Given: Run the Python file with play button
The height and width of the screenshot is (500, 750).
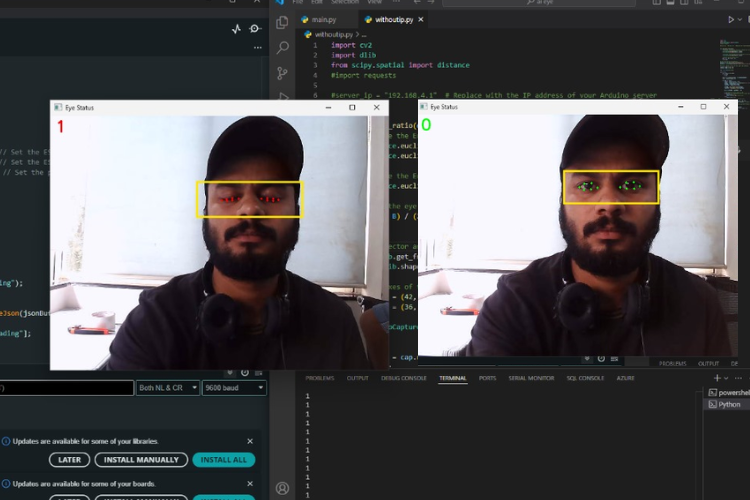Looking at the screenshot, I should point(731,19).
